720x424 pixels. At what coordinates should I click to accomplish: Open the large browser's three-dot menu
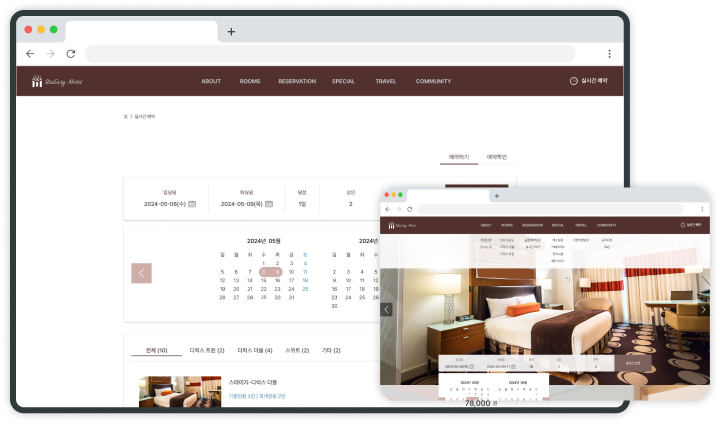[x=609, y=54]
